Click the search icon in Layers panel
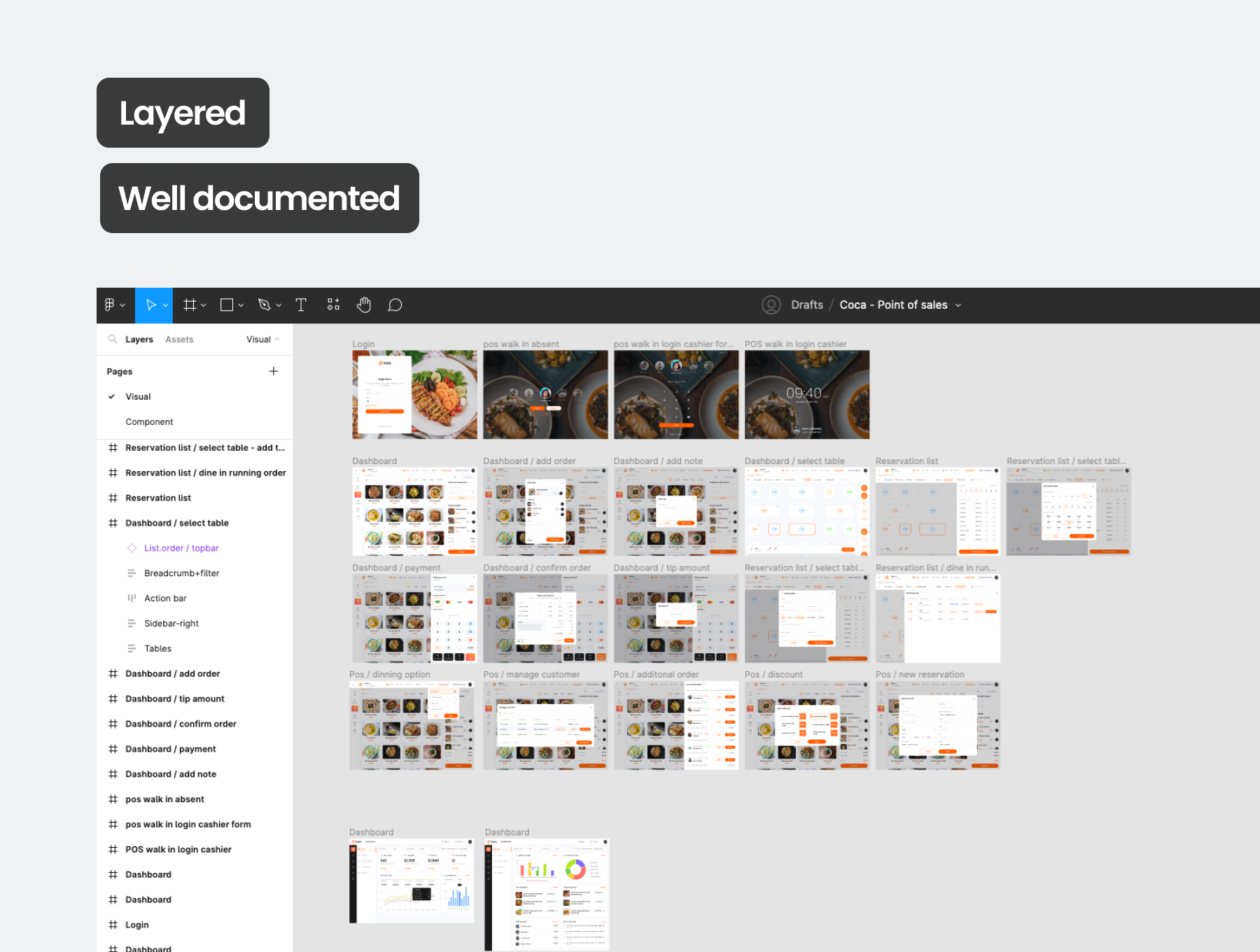The image size is (1260, 952). pos(112,339)
